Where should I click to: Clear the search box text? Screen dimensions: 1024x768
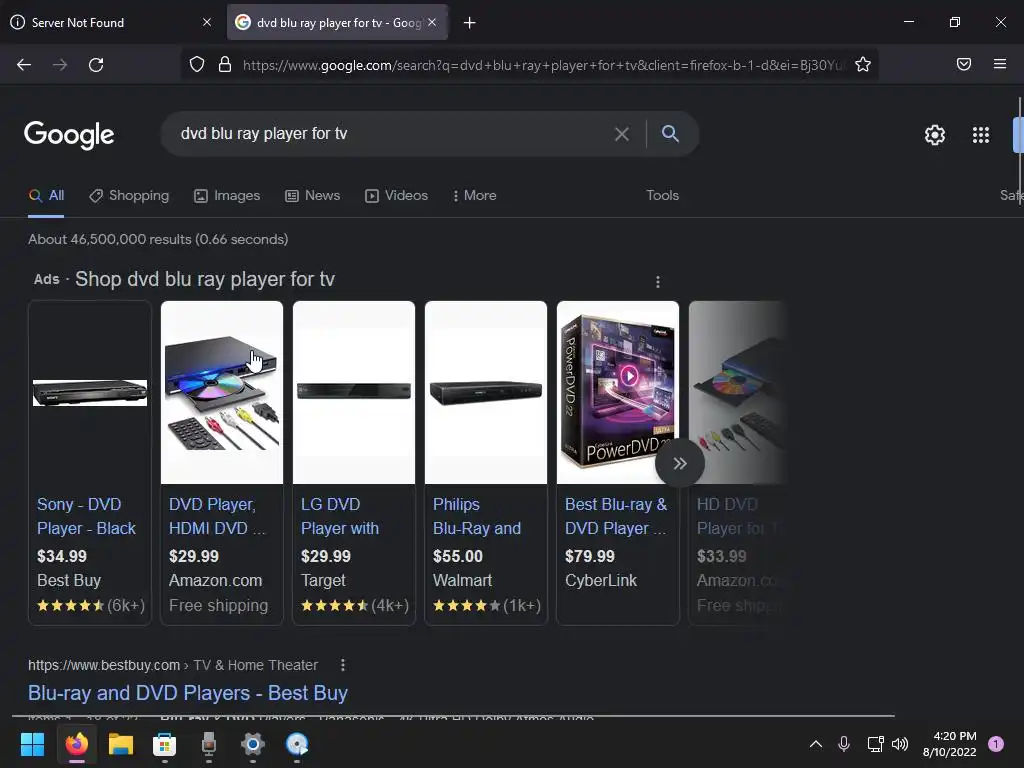622,134
